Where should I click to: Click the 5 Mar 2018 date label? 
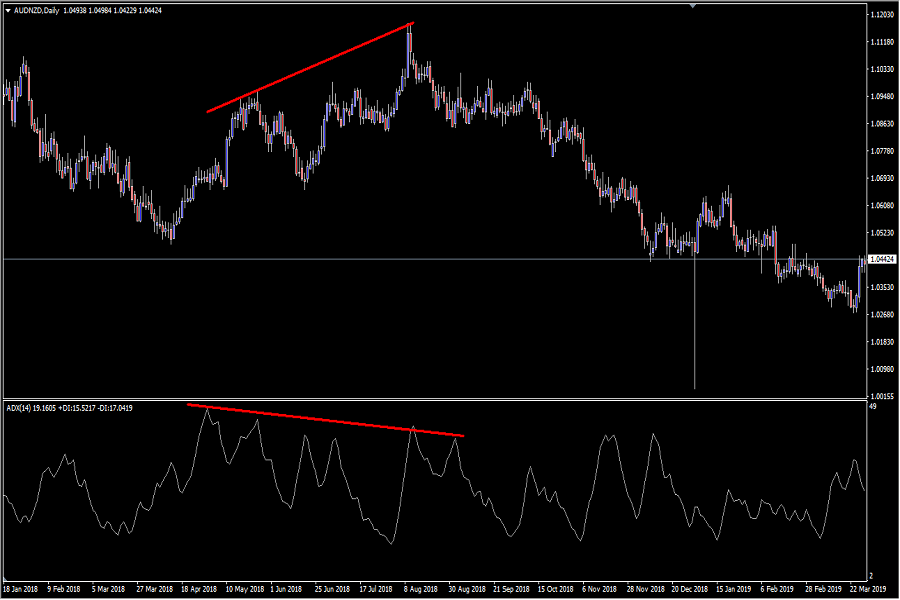pyautogui.click(x=108, y=589)
